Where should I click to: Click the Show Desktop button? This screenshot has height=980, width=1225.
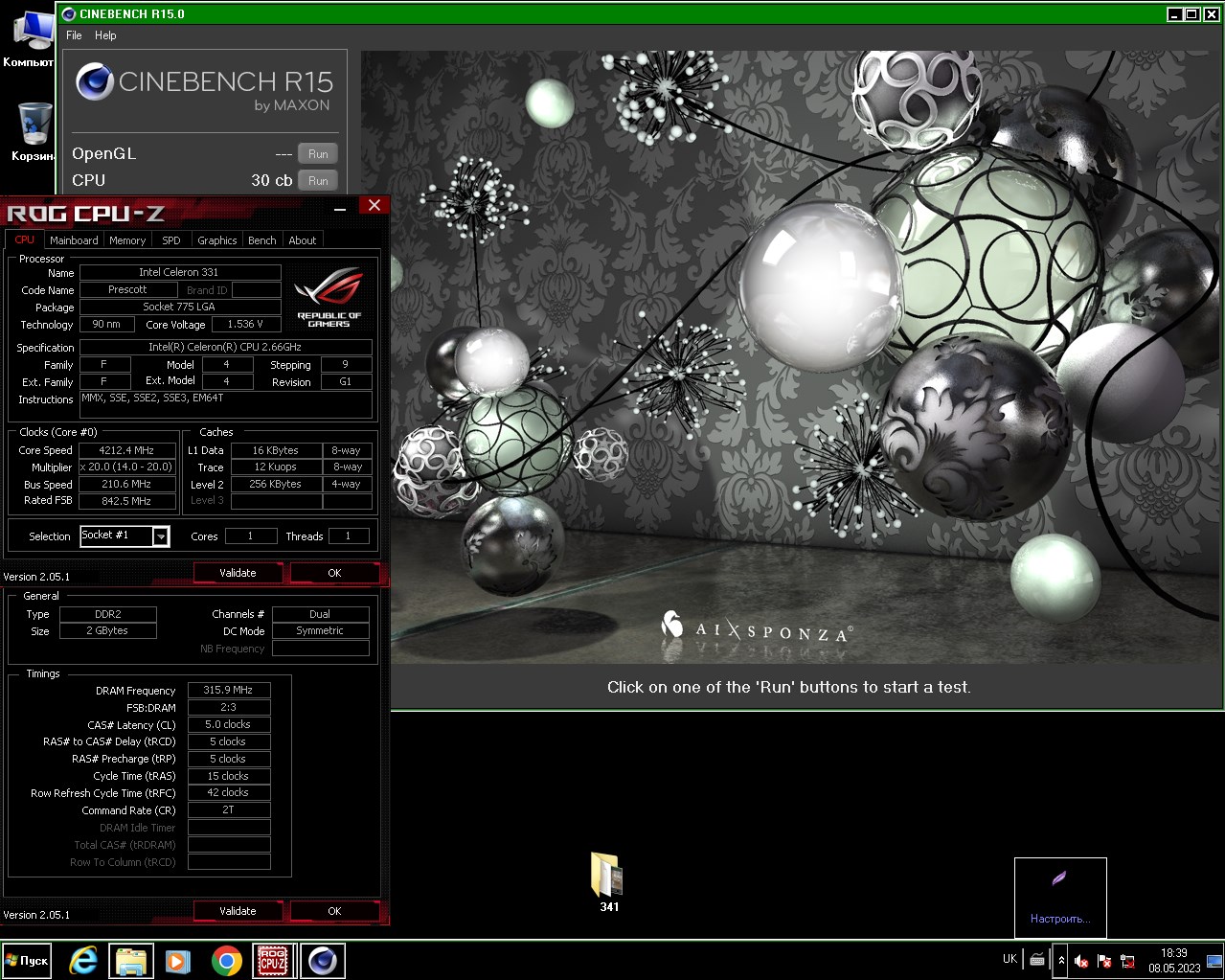[x=1214, y=961]
